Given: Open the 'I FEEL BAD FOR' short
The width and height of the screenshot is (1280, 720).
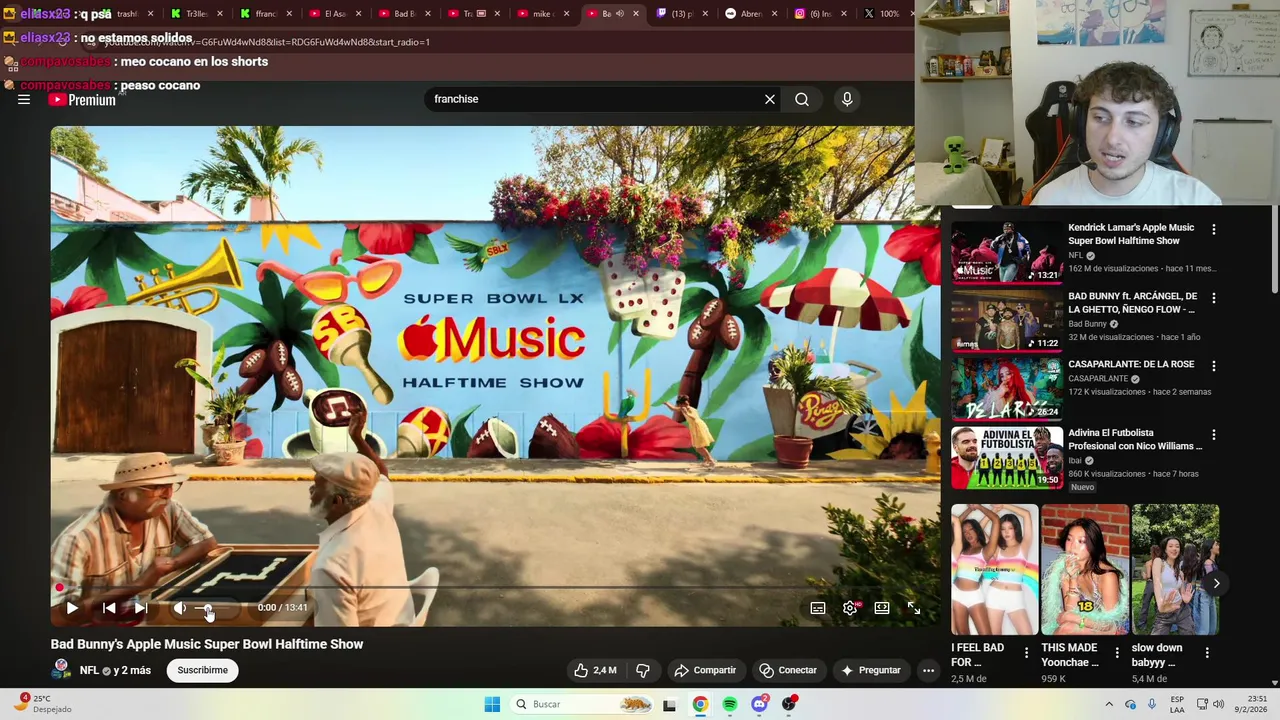Looking at the screenshot, I should click(x=995, y=570).
